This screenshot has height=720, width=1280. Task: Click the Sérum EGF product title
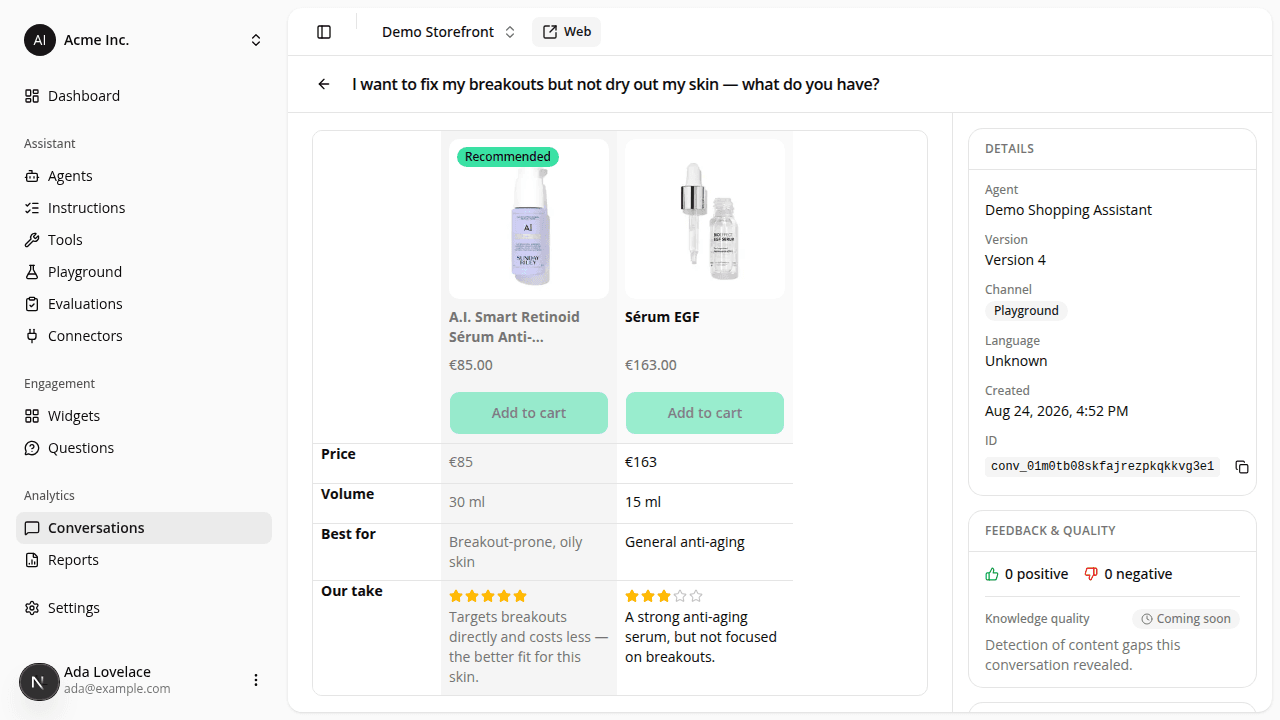(x=662, y=317)
